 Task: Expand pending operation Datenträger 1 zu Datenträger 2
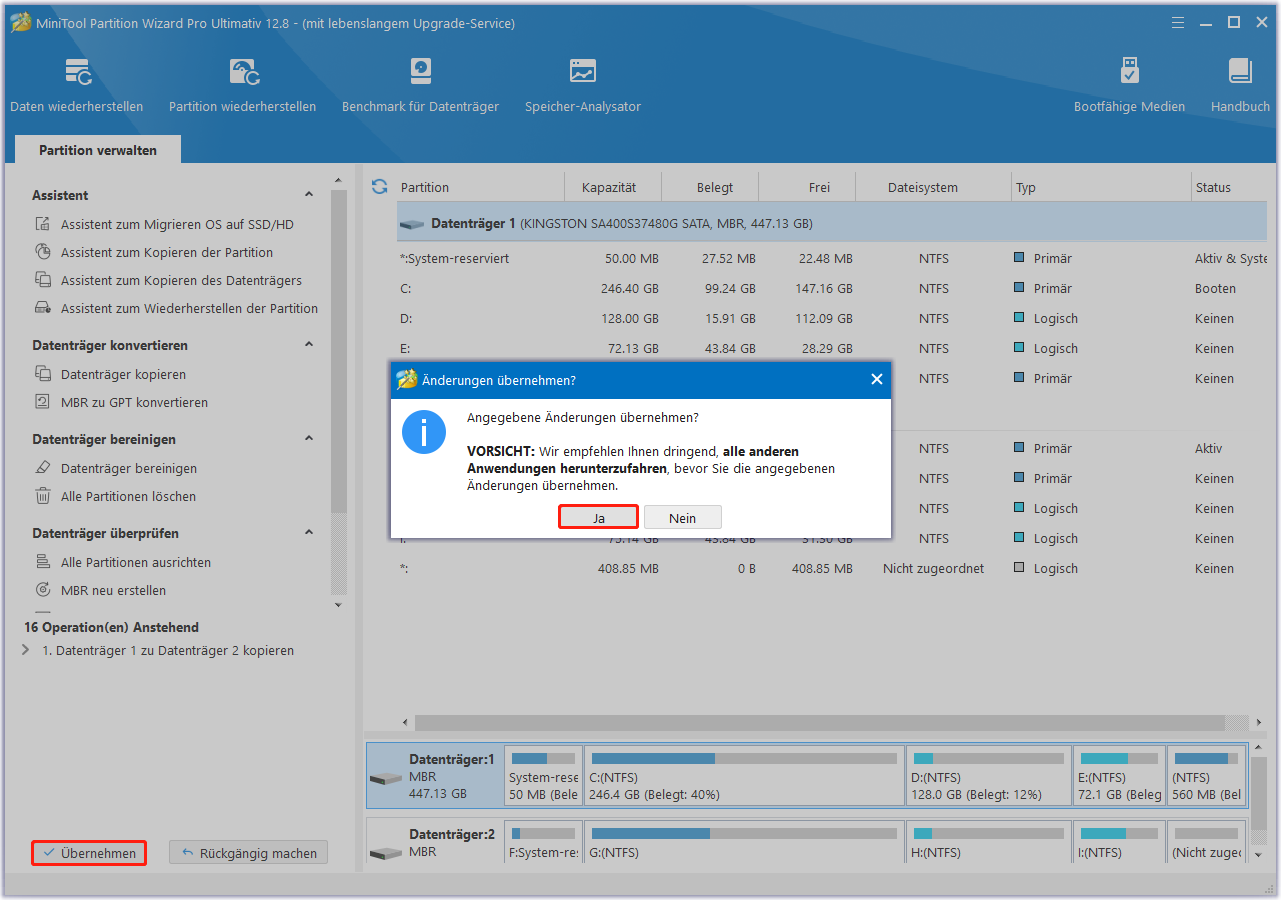click(26, 651)
